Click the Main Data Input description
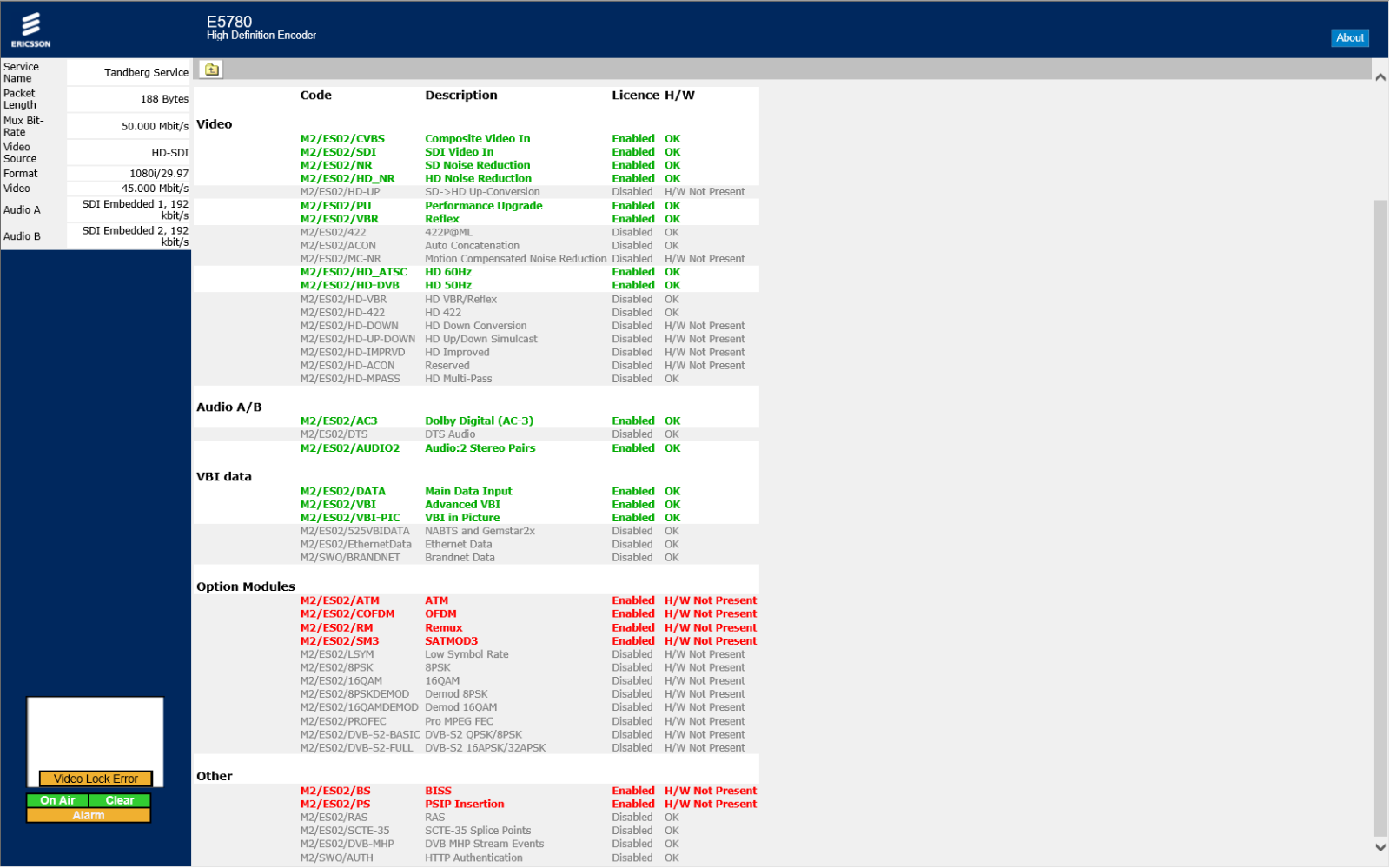 click(468, 491)
